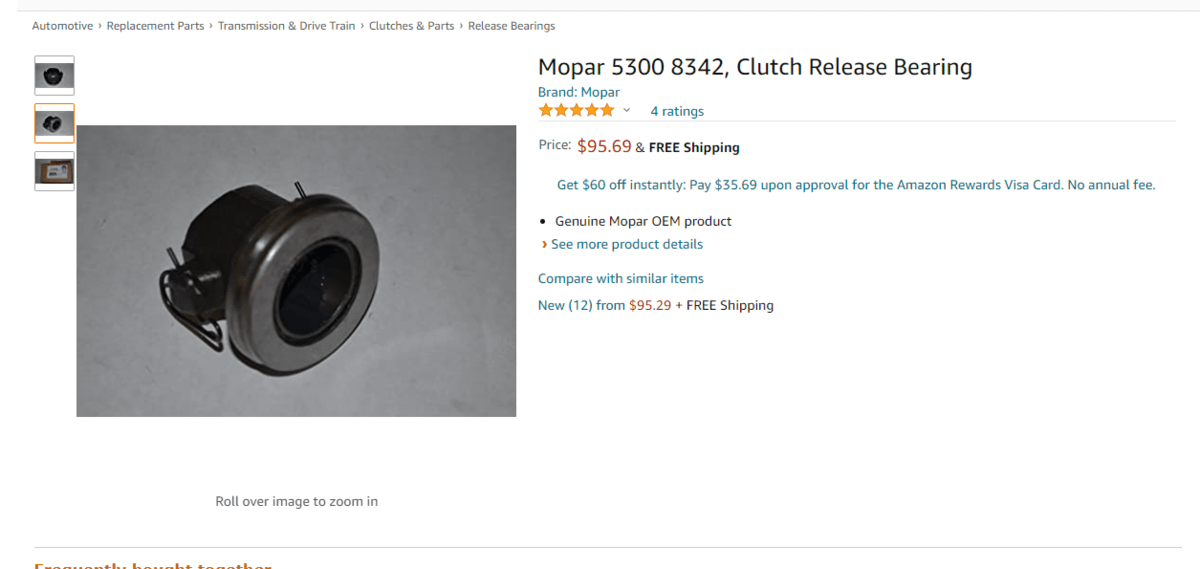Expand See more product details

coord(626,244)
